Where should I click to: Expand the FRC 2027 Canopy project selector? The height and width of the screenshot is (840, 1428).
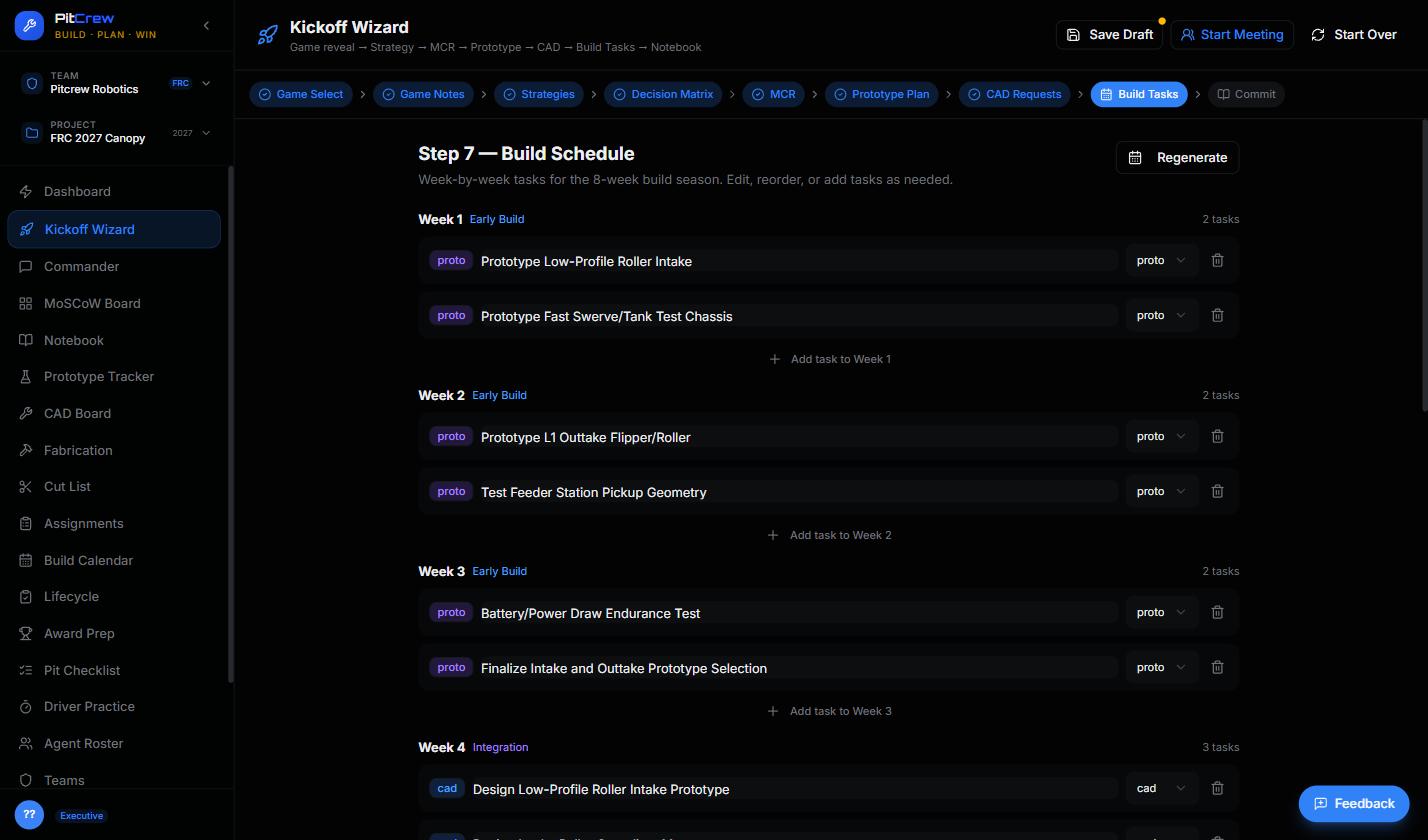pos(116,132)
